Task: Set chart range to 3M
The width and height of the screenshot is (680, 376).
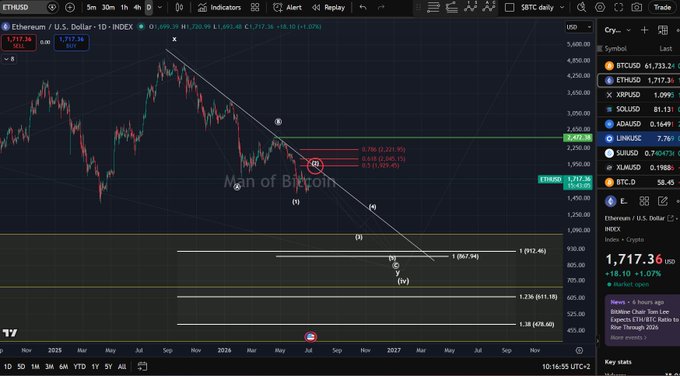Action: pyautogui.click(x=49, y=367)
